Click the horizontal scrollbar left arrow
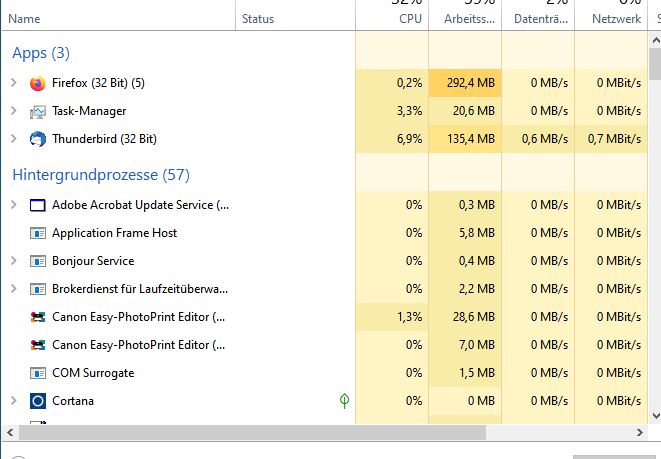661x459 pixels. [10, 432]
